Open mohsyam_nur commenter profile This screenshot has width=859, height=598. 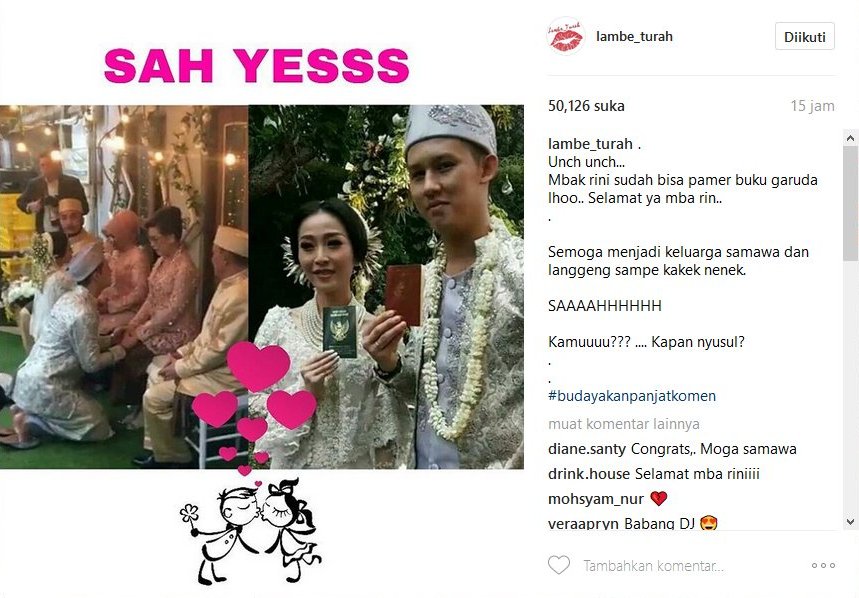595,499
